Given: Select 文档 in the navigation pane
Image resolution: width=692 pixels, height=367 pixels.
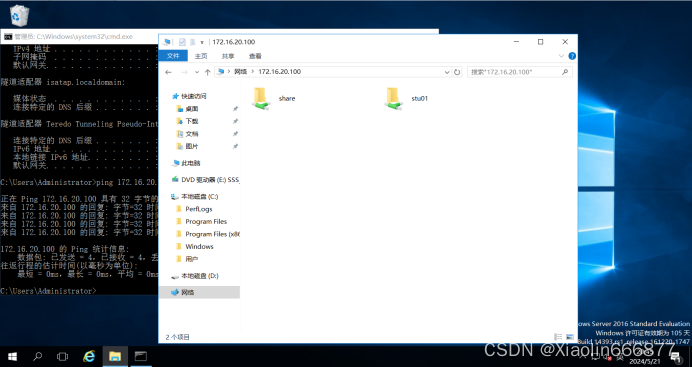Looking at the screenshot, I should tap(192, 134).
